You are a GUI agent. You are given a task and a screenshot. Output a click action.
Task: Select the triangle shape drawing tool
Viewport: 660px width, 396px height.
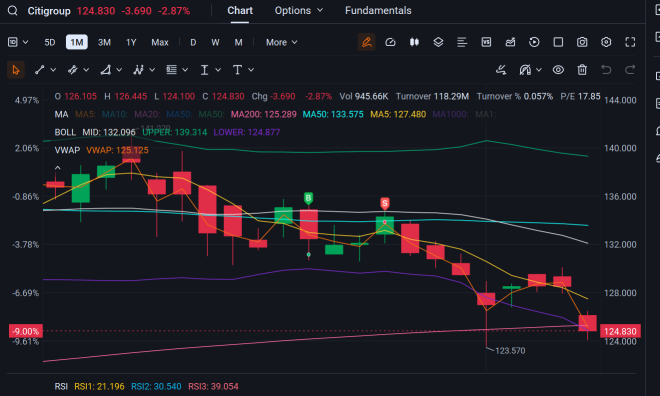pyautogui.click(x=105, y=70)
